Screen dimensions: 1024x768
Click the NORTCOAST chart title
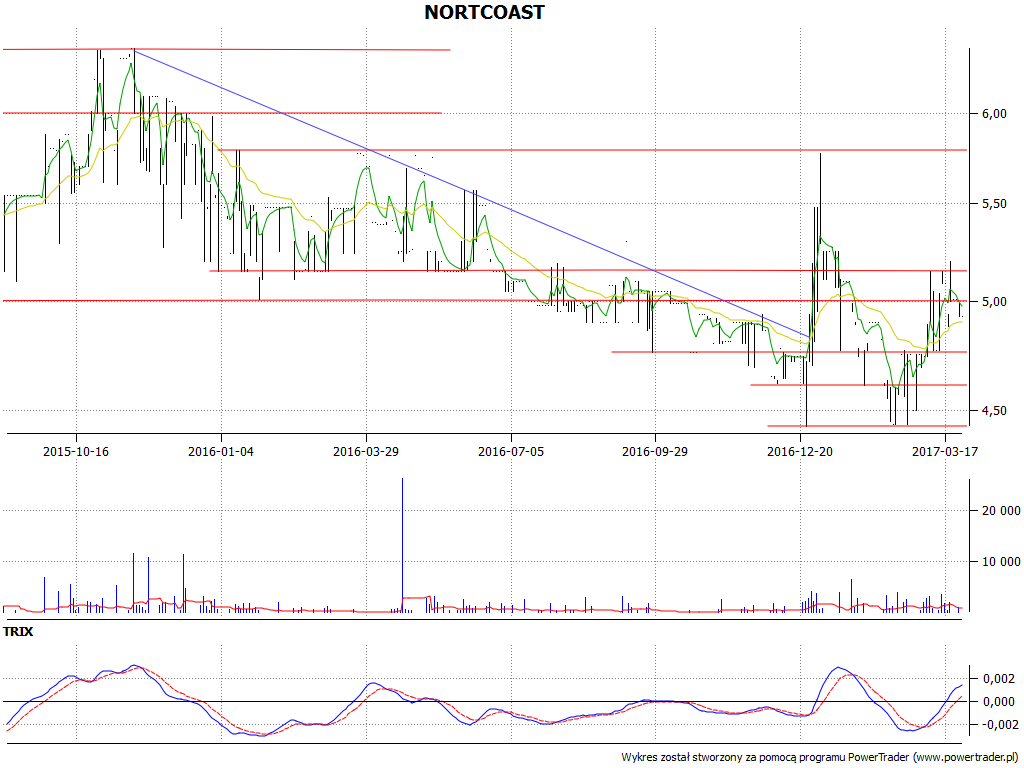(484, 12)
